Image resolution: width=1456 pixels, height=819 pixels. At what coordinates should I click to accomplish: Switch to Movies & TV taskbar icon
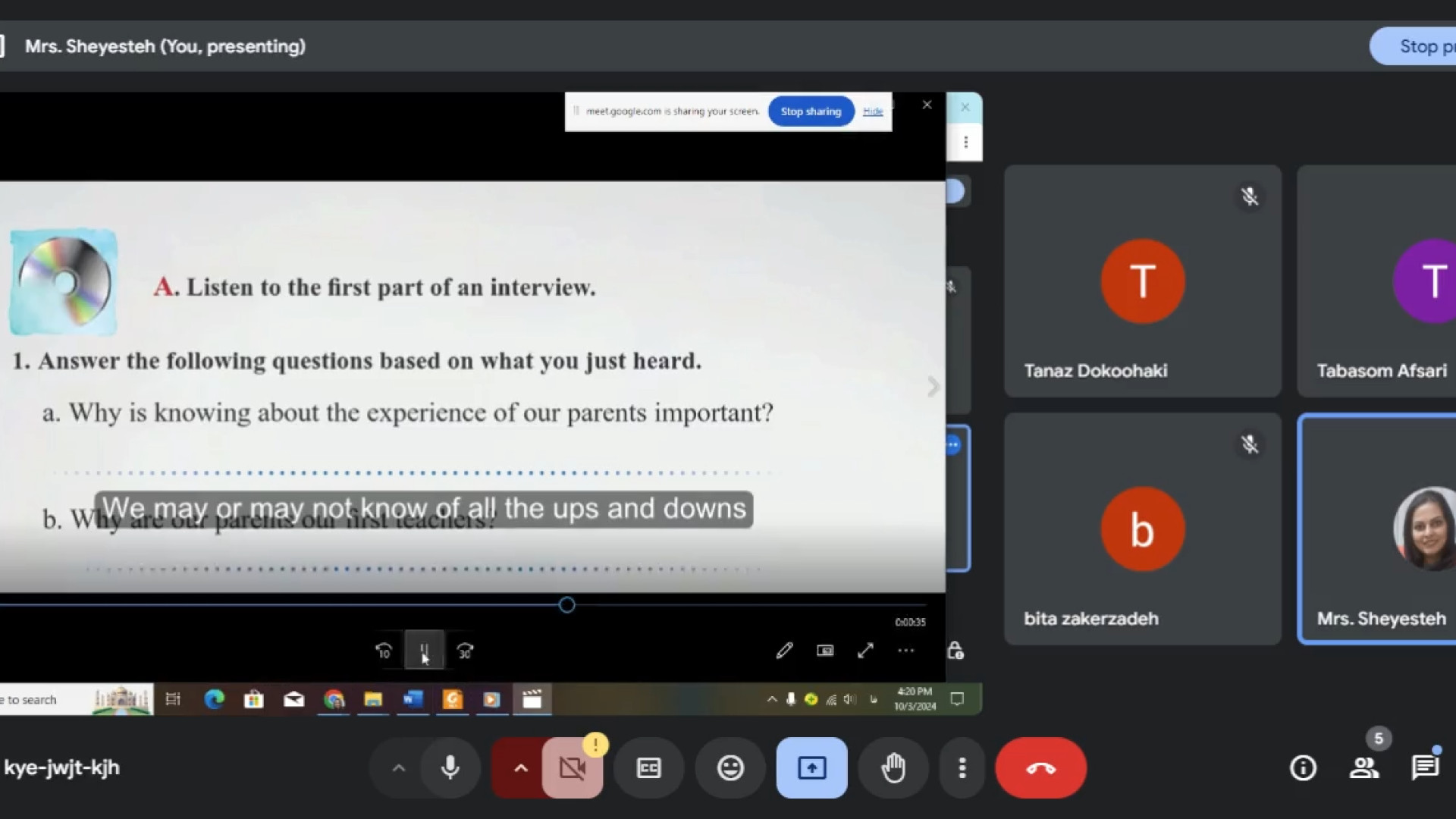click(x=532, y=699)
